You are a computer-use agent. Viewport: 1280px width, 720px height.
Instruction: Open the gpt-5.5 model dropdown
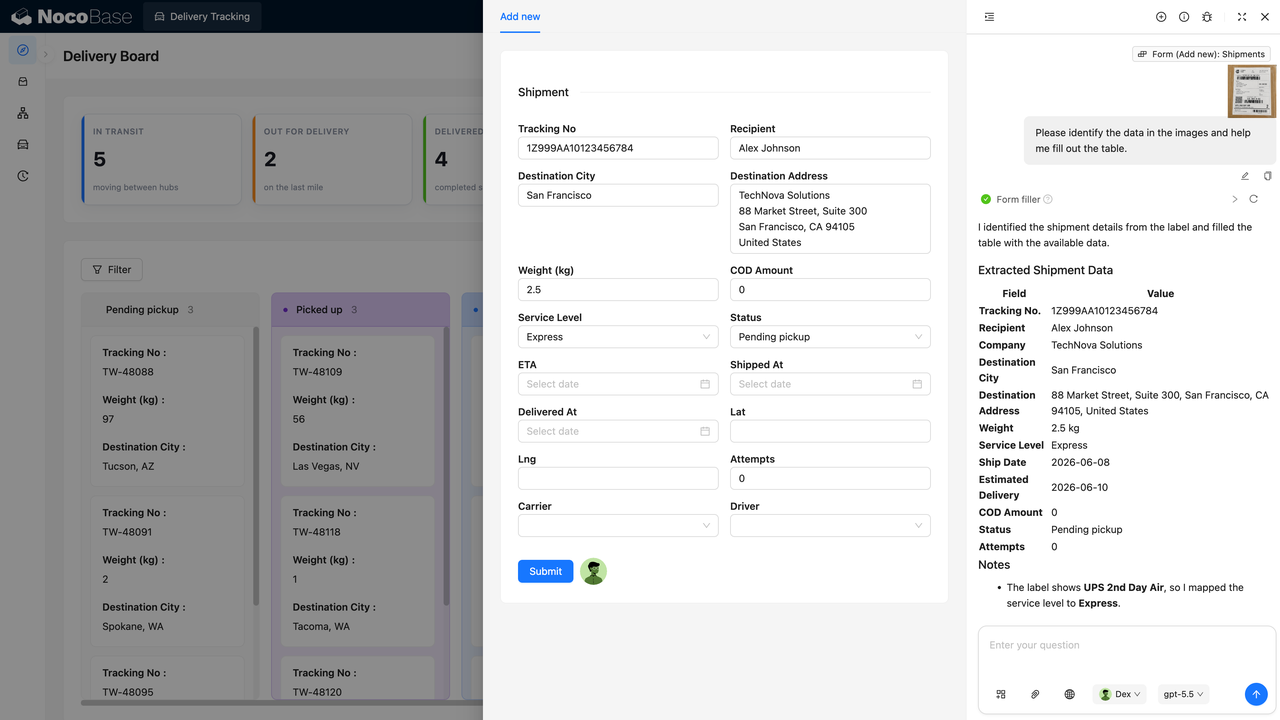tap(1184, 694)
